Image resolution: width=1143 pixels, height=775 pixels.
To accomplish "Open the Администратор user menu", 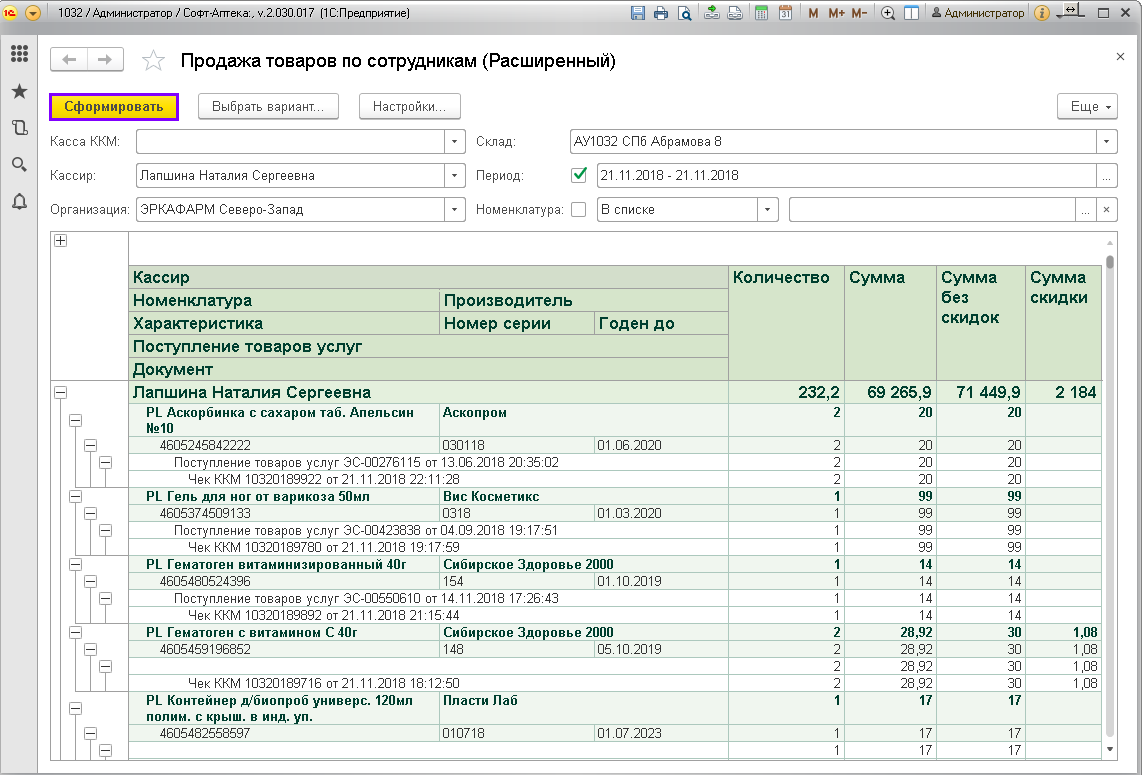I will tap(977, 13).
